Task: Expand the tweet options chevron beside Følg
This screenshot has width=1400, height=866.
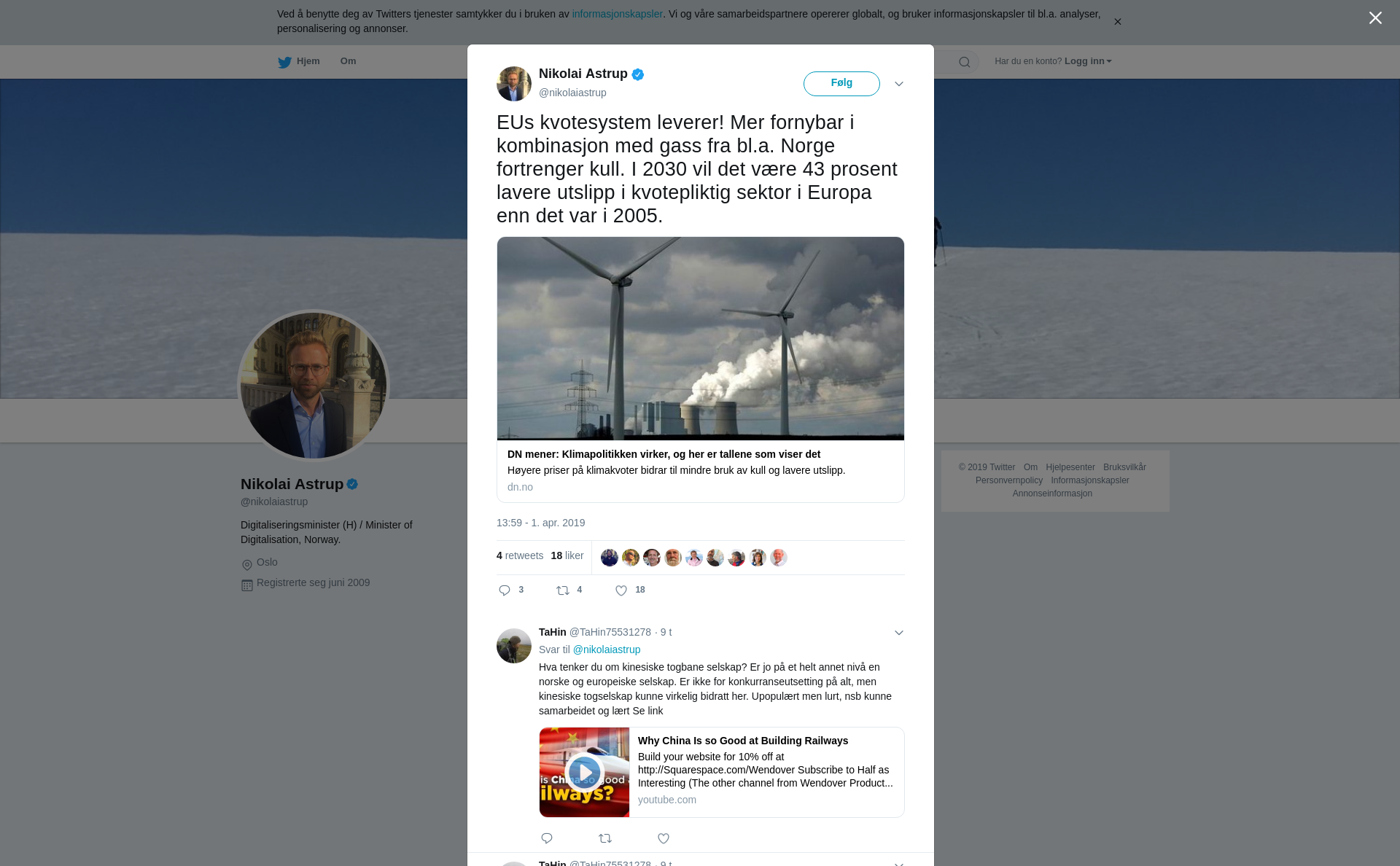Action: click(x=899, y=84)
